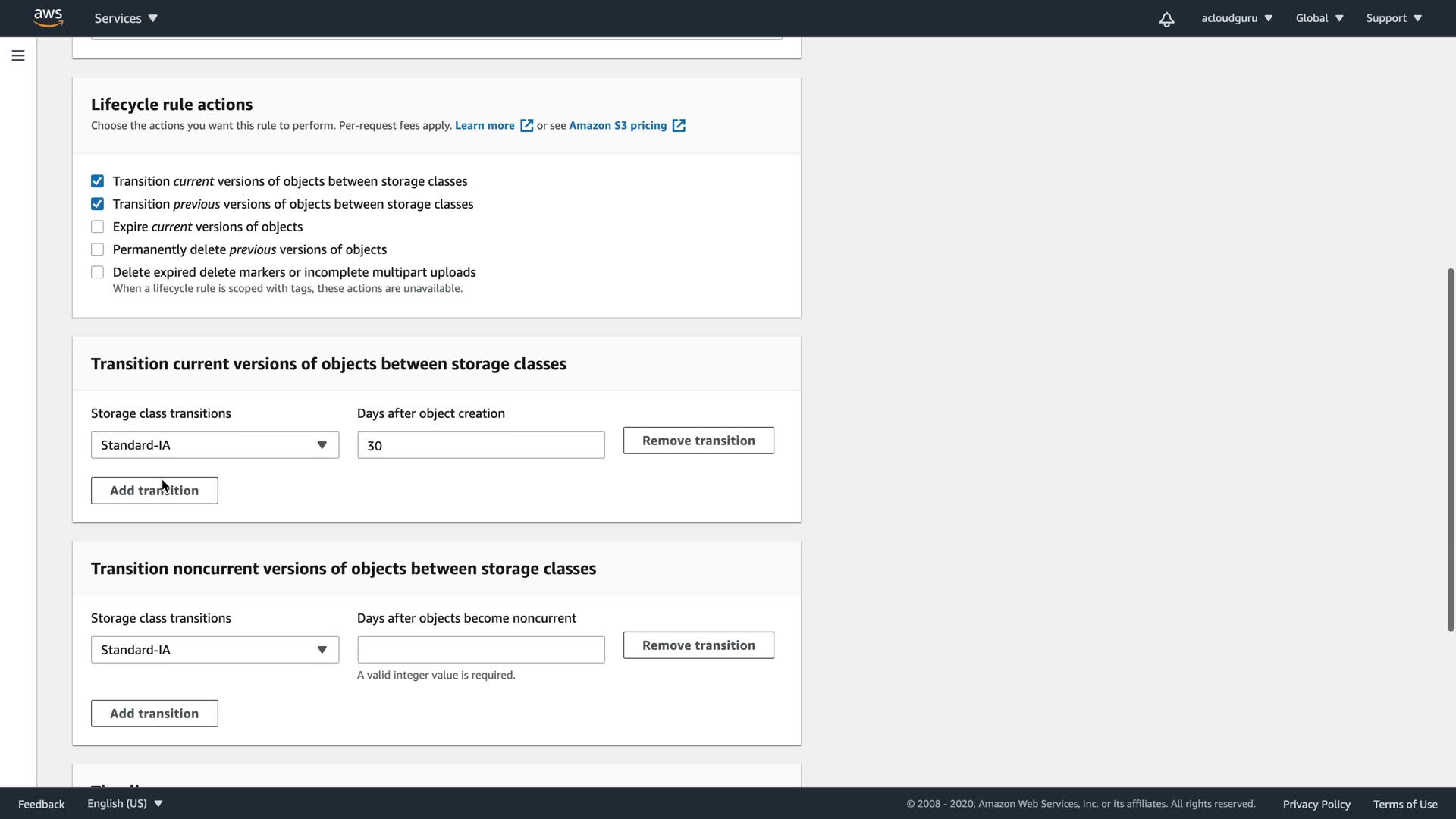
Task: Click the Days after objects become noncurrent field
Action: 481,650
